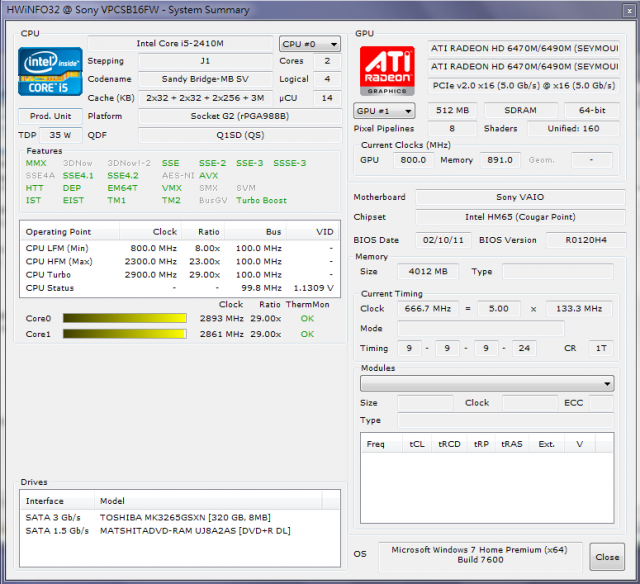
Task: Click the ATI Radeon Graphics logo
Action: [387, 71]
